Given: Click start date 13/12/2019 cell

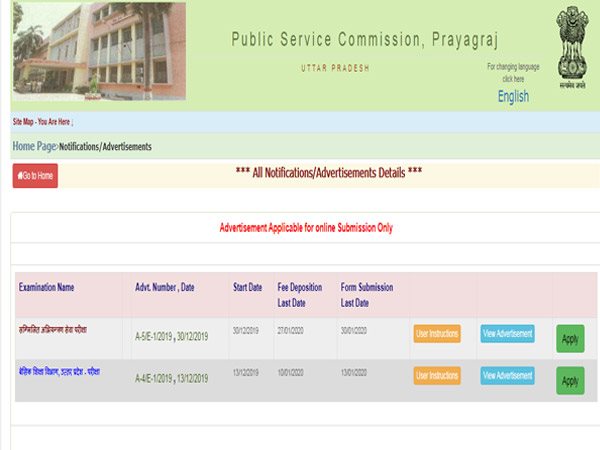Looking at the screenshot, I should pos(246,372).
